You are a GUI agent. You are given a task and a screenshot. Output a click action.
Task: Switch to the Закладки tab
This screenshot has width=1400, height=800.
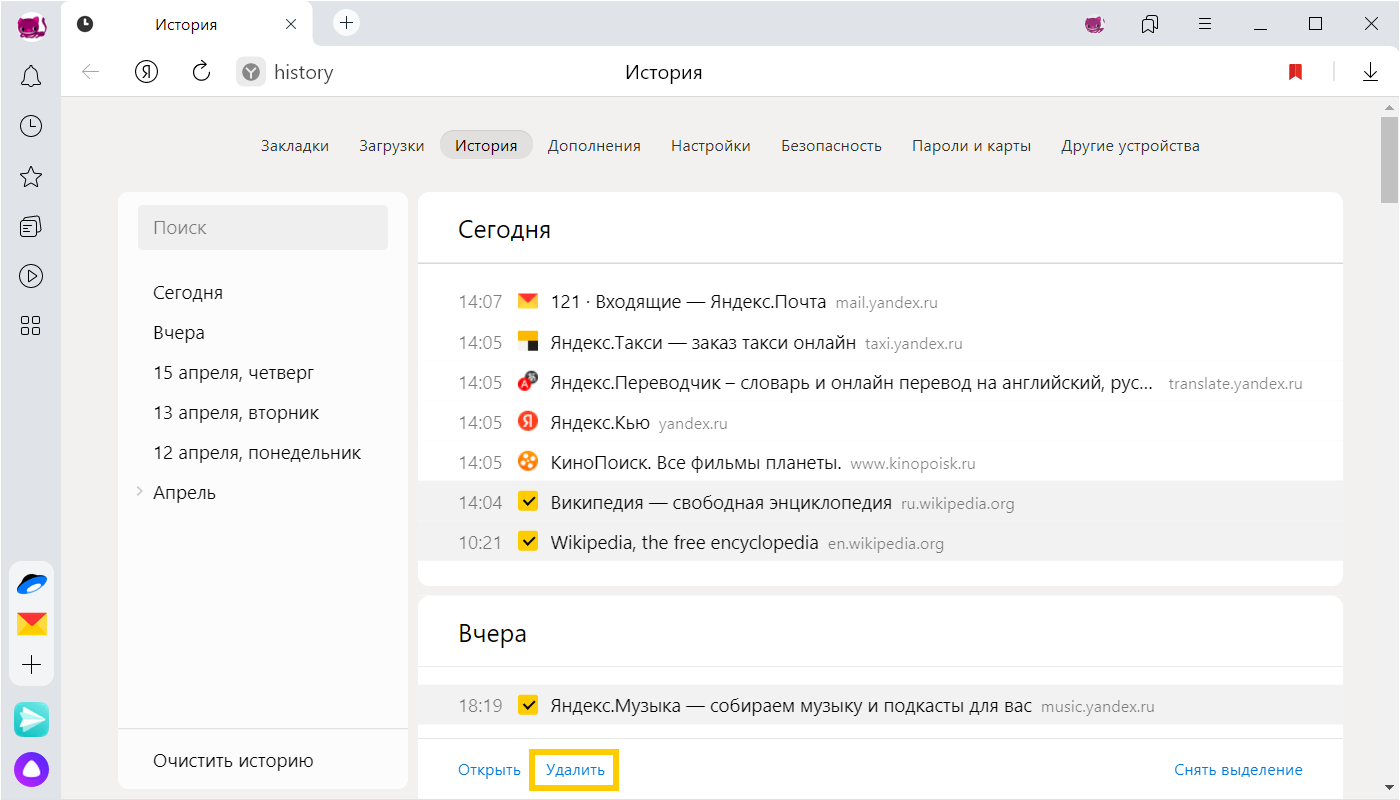coord(295,145)
